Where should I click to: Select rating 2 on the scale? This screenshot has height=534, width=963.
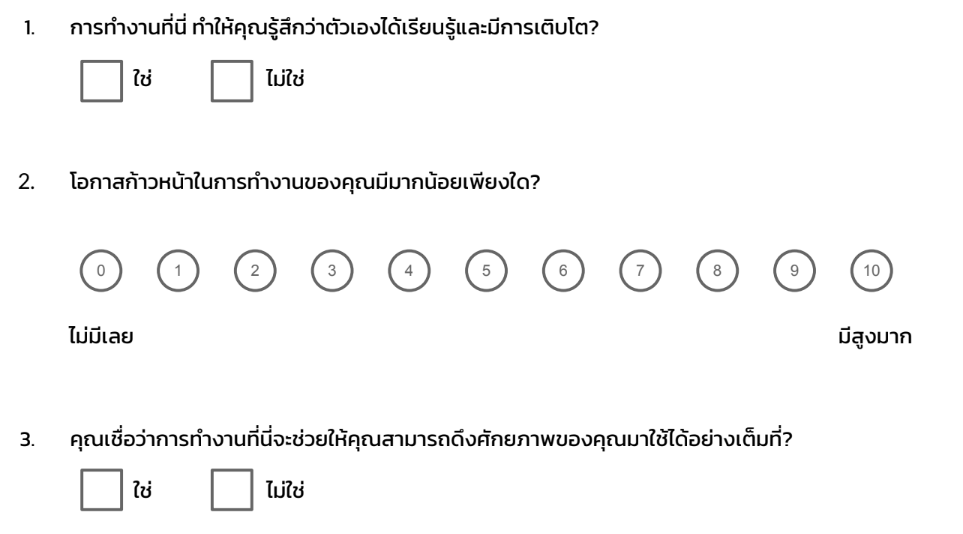pyautogui.click(x=255, y=270)
